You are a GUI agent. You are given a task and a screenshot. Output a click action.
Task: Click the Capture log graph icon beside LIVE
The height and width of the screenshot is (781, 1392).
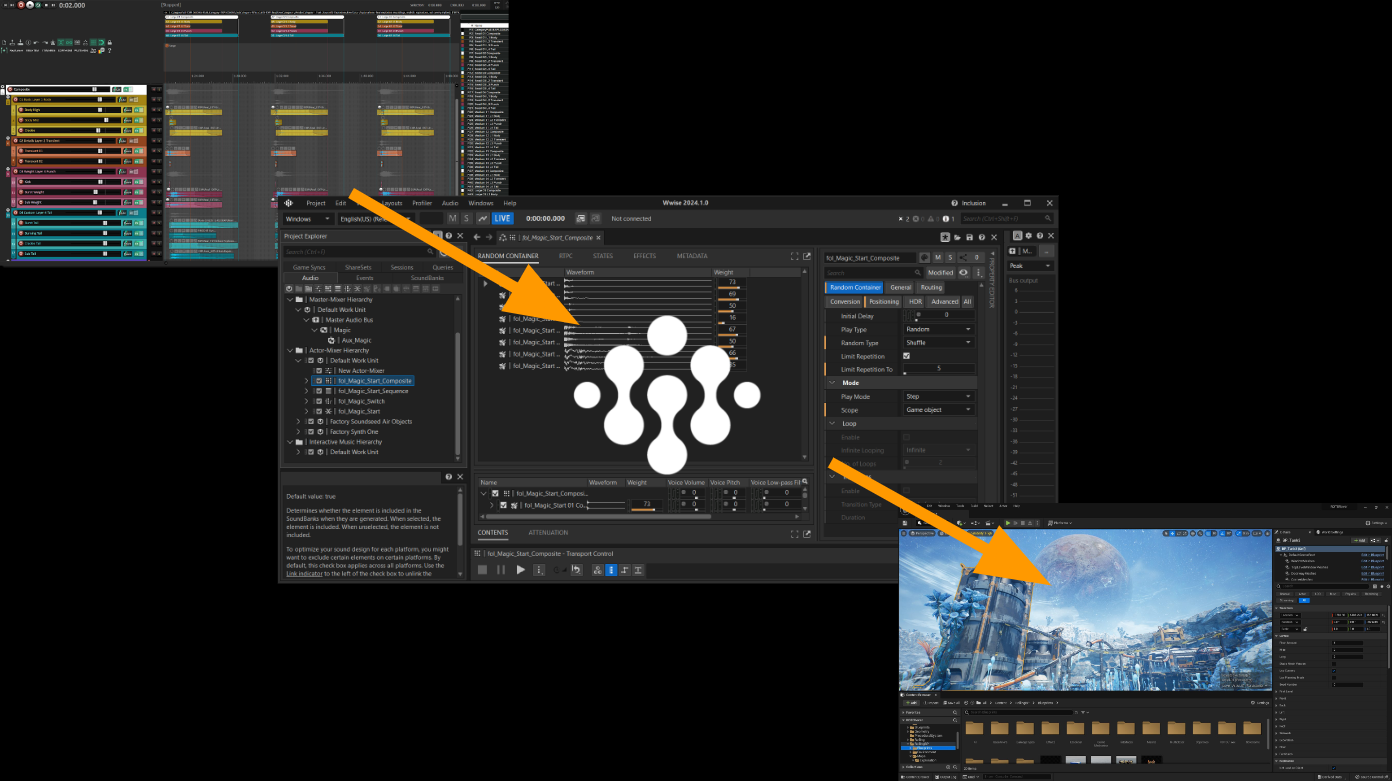tap(483, 218)
